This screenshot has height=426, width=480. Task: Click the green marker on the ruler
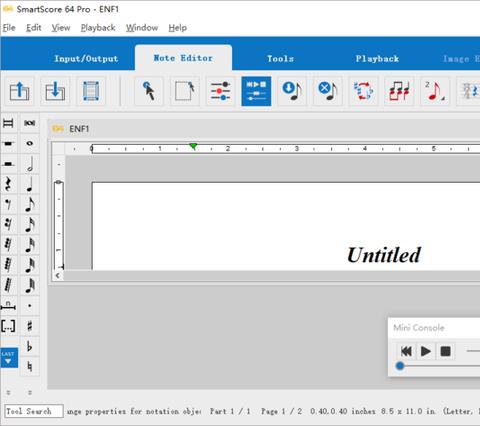(x=193, y=146)
